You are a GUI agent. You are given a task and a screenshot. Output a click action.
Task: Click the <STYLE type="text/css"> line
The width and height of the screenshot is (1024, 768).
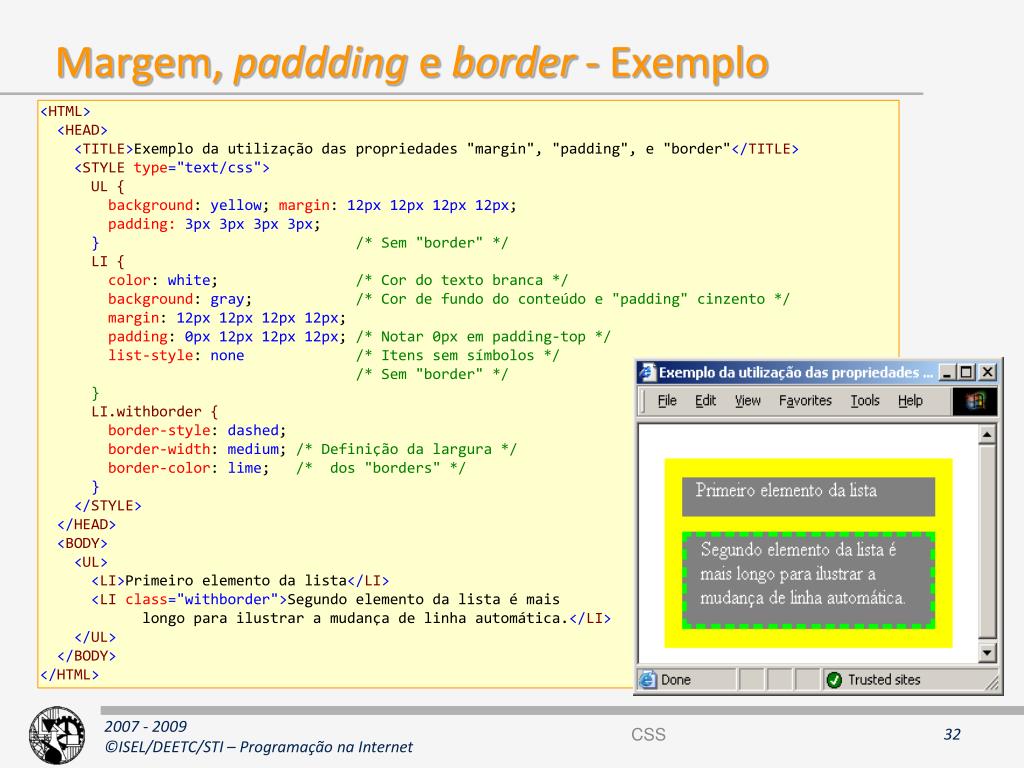click(172, 168)
